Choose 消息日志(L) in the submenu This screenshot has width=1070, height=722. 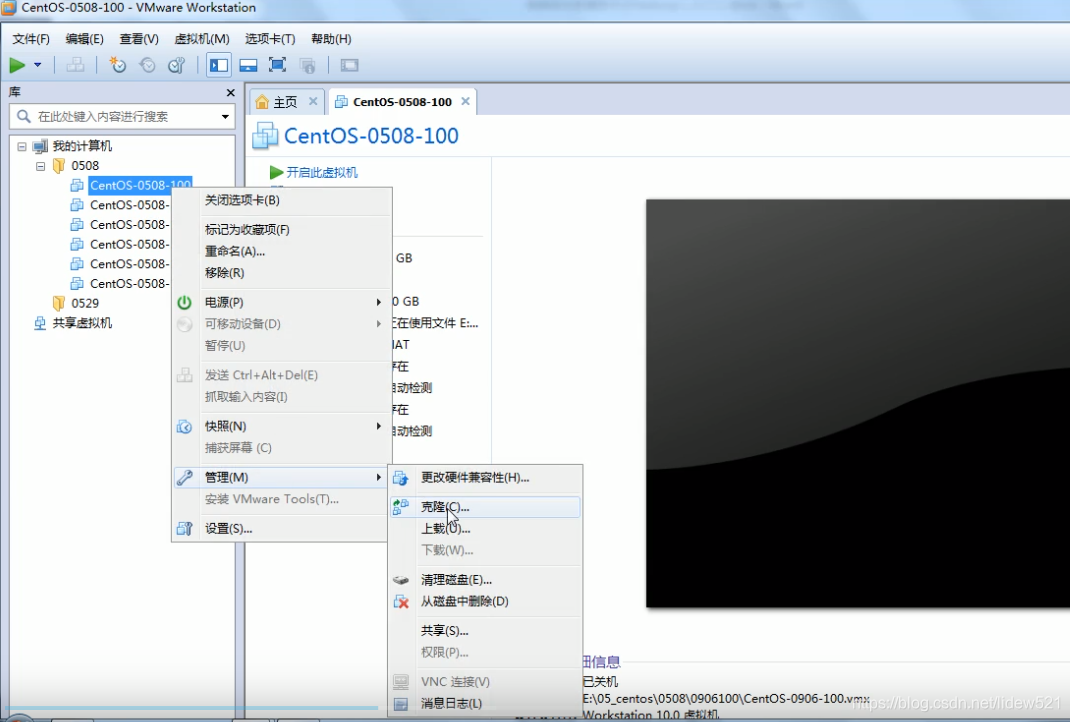pos(485,703)
